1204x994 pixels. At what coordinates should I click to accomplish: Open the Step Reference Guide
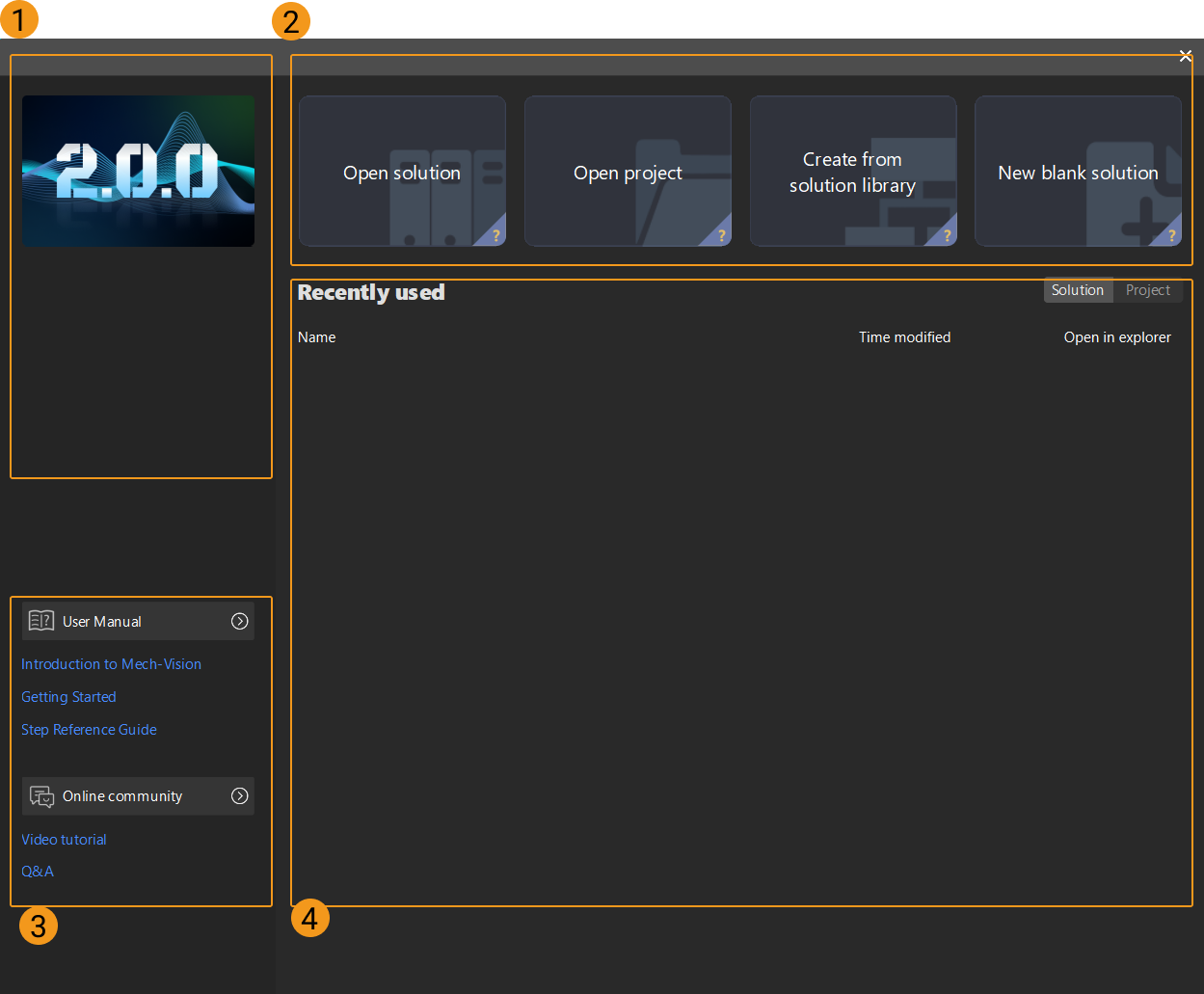(x=89, y=730)
